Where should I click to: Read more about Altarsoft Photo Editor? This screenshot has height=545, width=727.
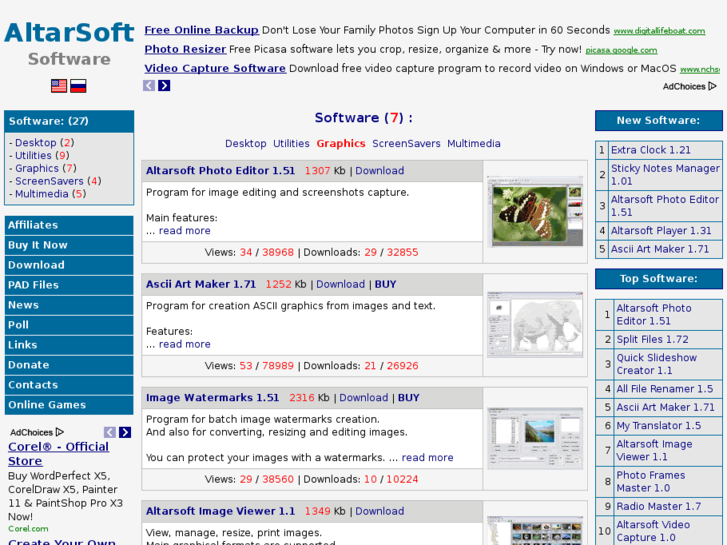pyautogui.click(x=185, y=231)
